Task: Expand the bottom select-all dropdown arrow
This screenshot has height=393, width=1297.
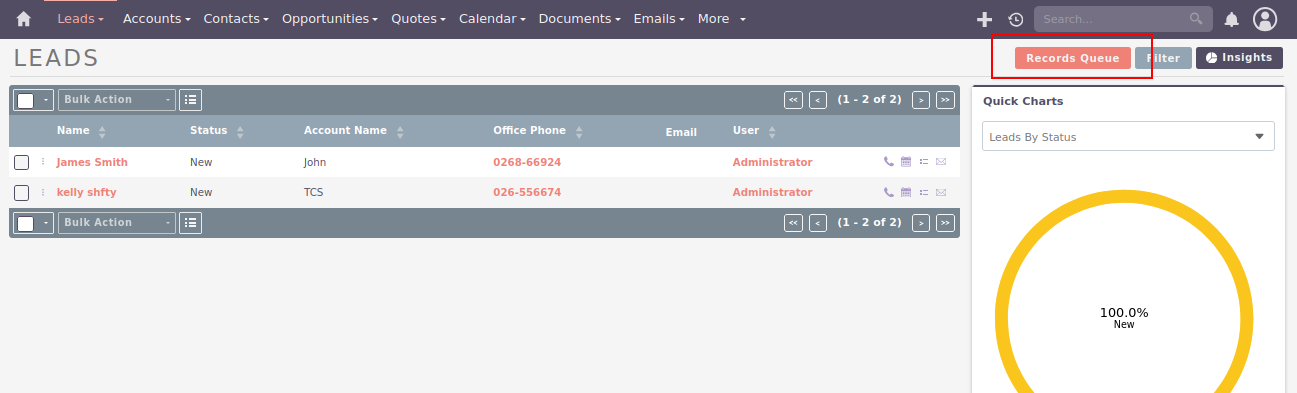Action: pos(46,223)
